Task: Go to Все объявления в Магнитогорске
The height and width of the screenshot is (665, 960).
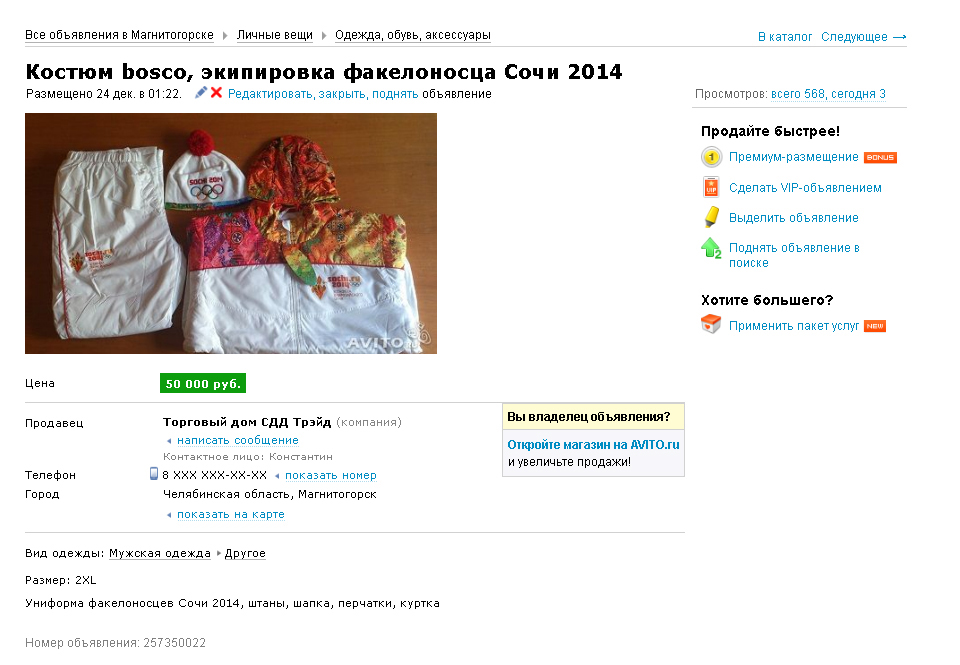Action: click(x=119, y=35)
